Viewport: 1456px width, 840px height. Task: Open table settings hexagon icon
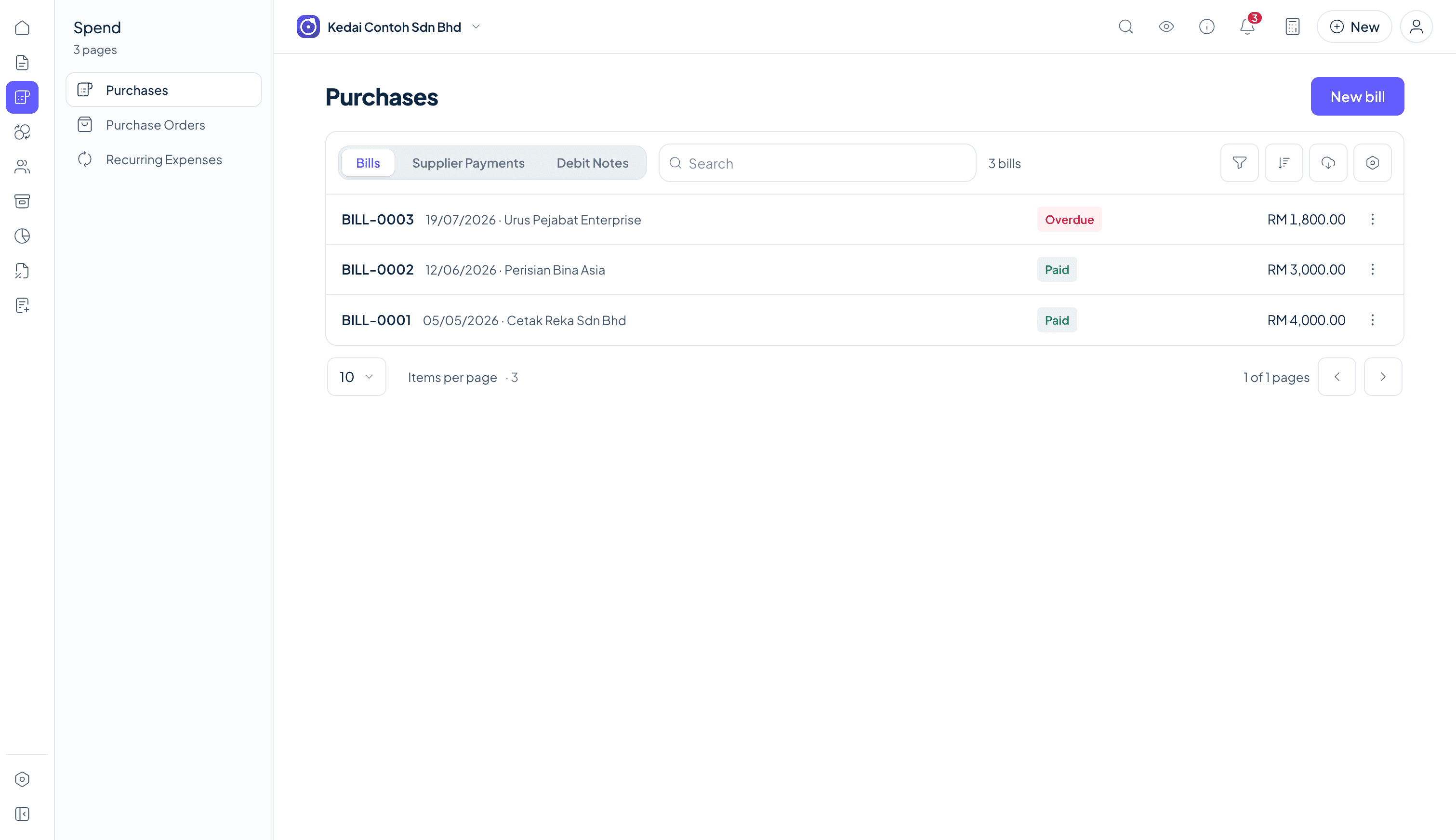[1373, 163]
